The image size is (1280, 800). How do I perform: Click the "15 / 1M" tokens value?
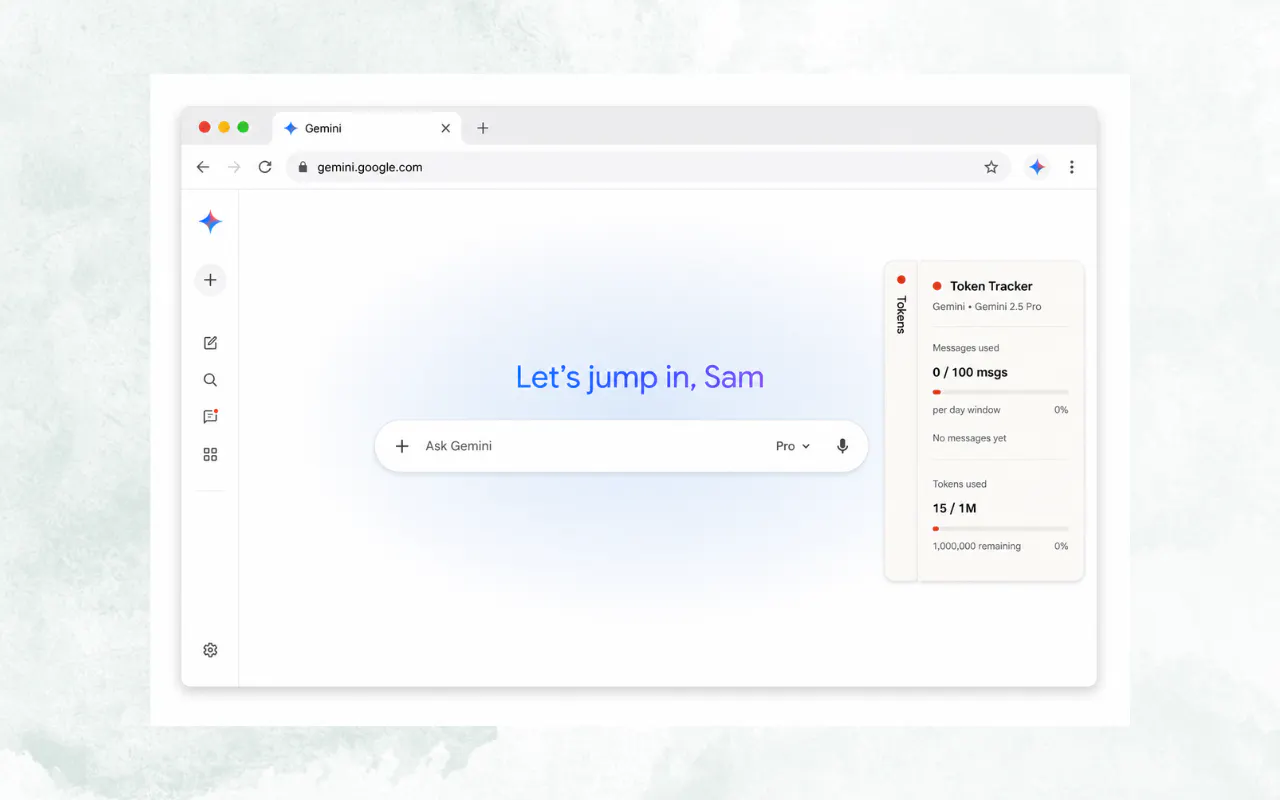click(954, 508)
